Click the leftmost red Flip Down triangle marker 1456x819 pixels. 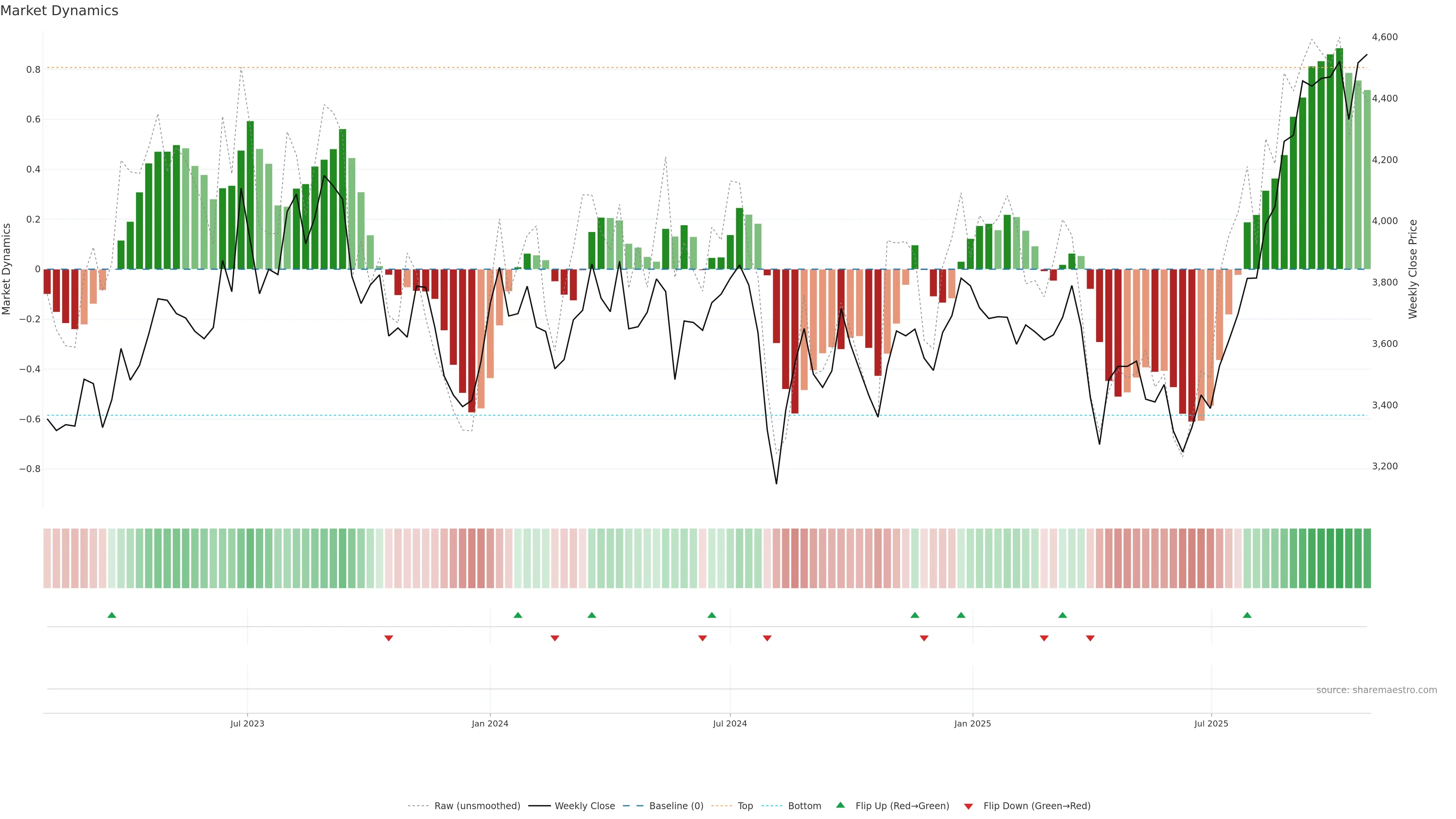(388, 638)
